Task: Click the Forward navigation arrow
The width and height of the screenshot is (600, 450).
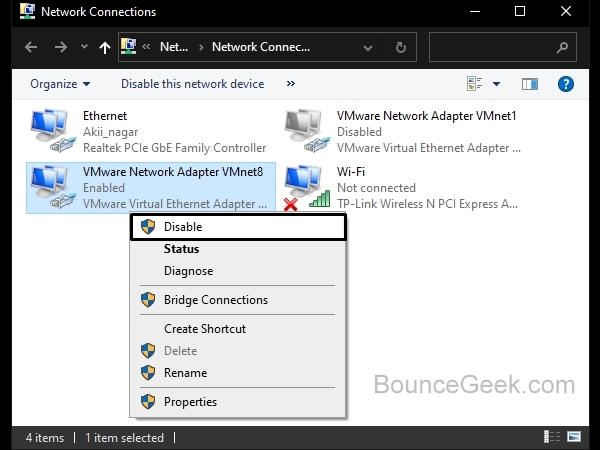Action: (x=60, y=47)
